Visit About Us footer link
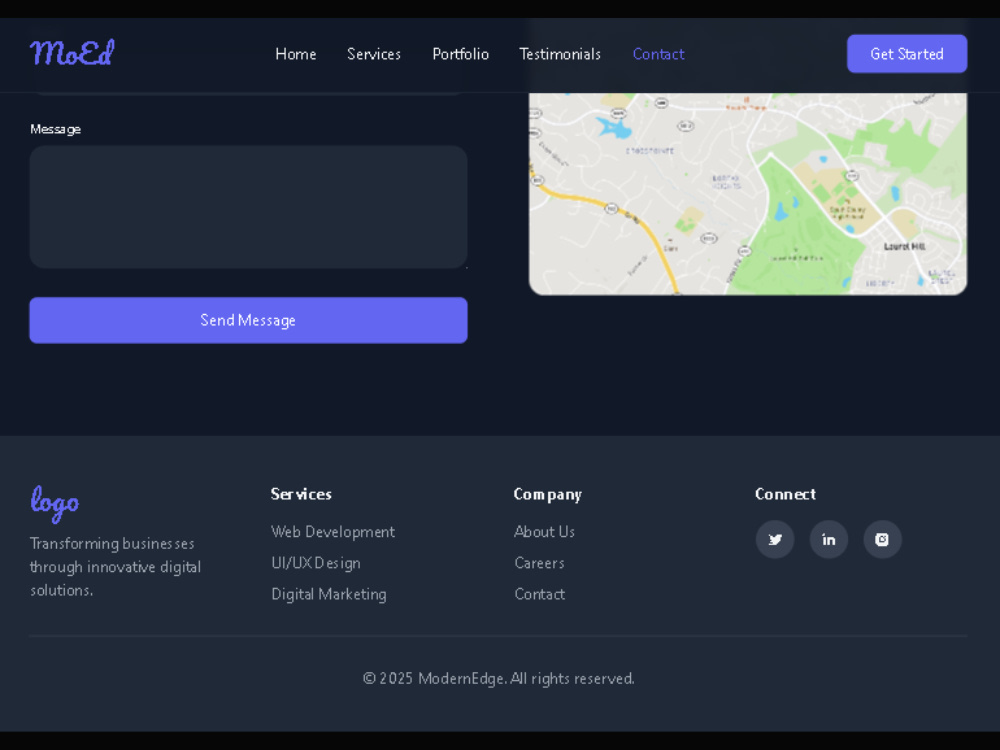 [x=545, y=531]
